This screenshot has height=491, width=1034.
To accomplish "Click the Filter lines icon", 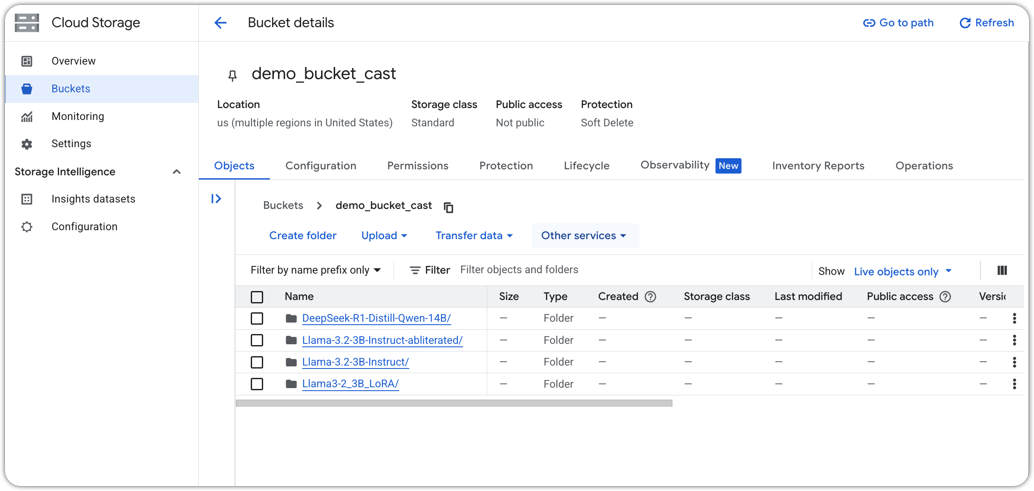I will [415, 270].
